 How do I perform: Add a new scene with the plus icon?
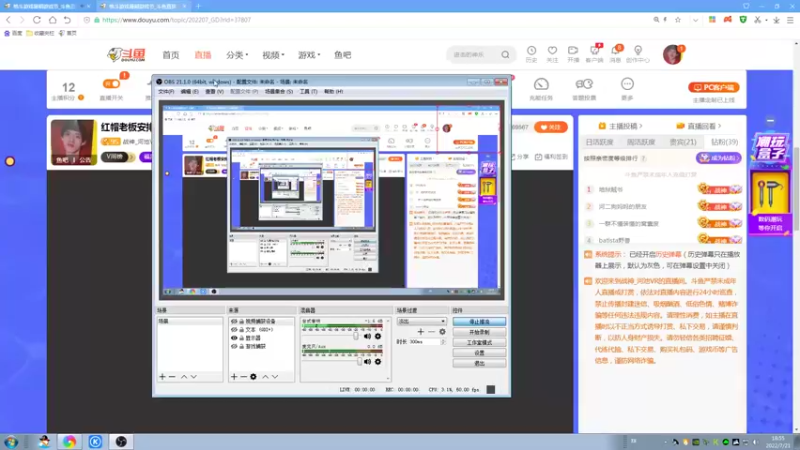162,377
